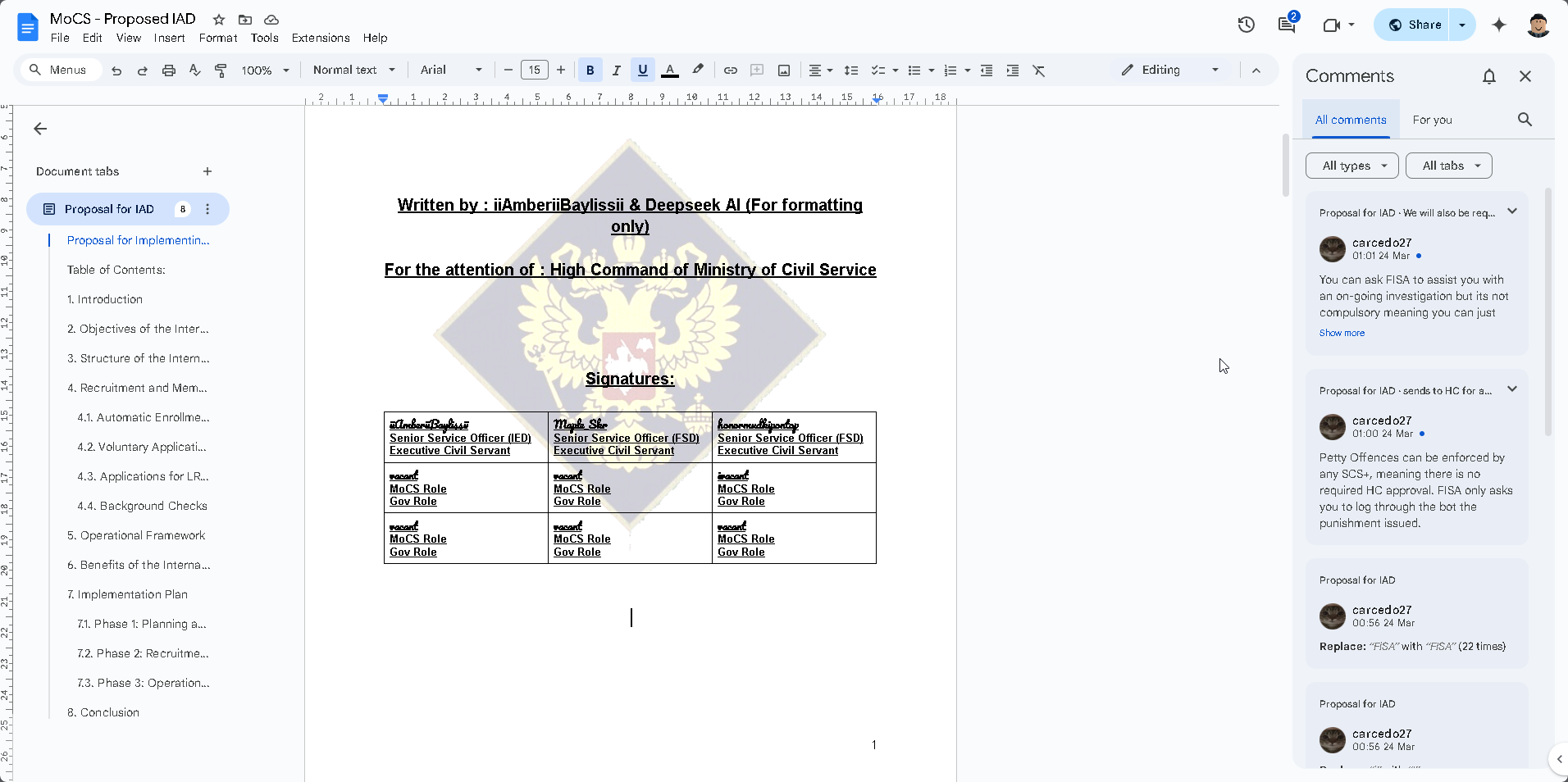This screenshot has width=1568, height=782.
Task: Toggle bold formatting off
Action: pyautogui.click(x=590, y=70)
